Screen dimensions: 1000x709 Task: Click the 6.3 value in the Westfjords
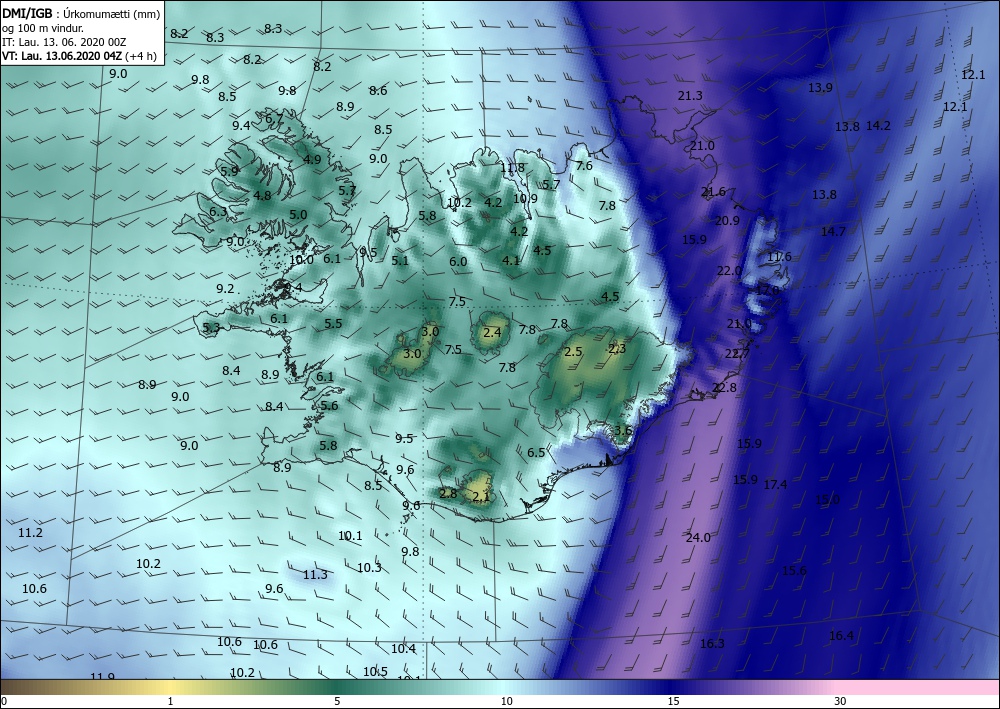click(218, 211)
